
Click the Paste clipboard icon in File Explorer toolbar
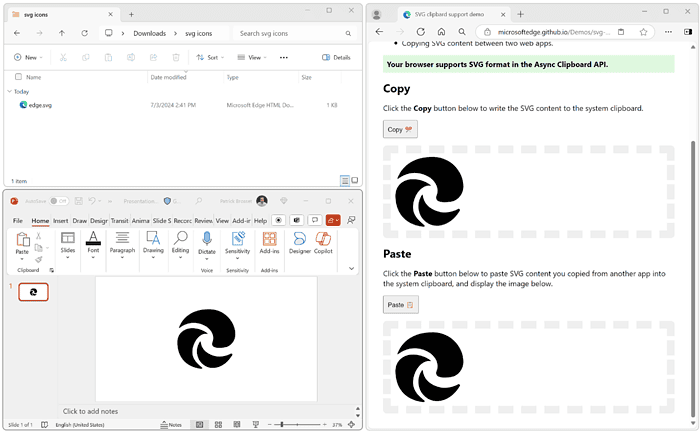pyautogui.click(x=108, y=57)
